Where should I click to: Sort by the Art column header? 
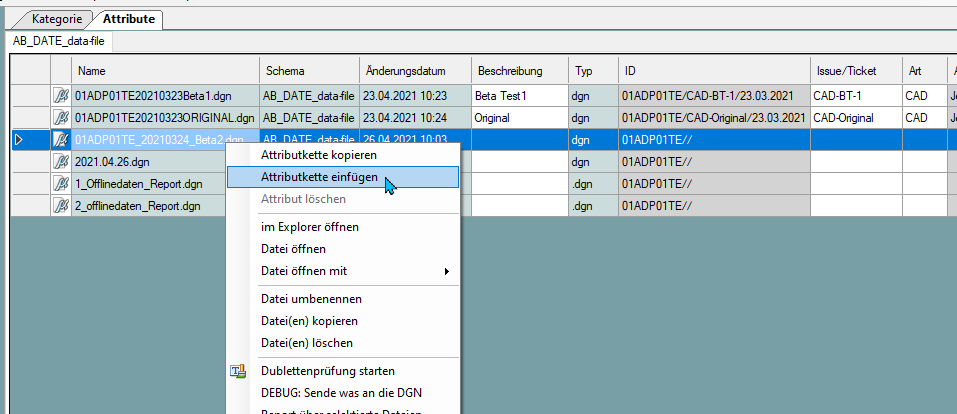point(925,71)
